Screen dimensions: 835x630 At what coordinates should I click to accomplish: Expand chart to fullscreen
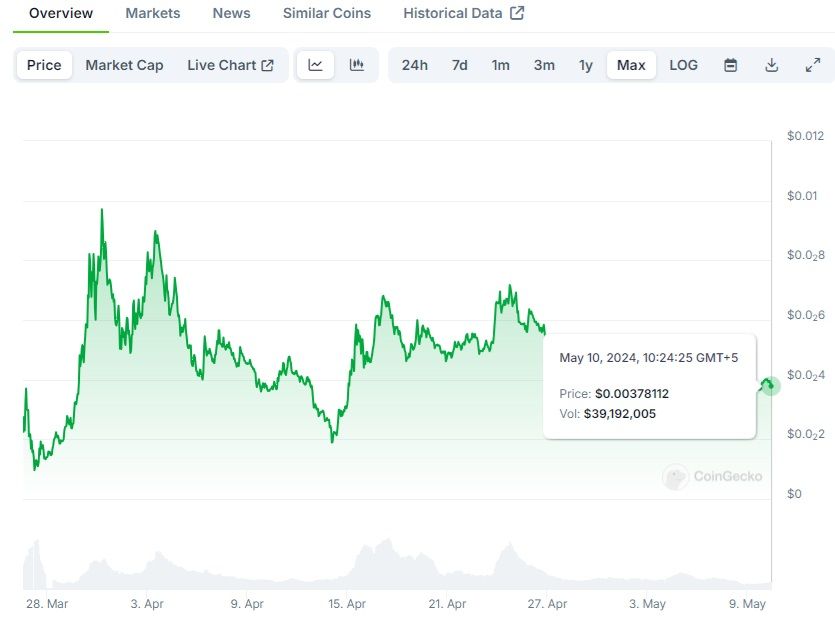[813, 65]
